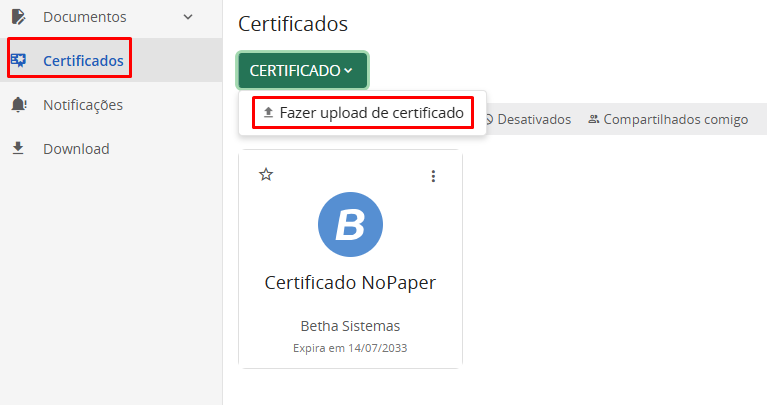Click the Certificados page heading
The width and height of the screenshot is (767, 405).
pos(293,23)
